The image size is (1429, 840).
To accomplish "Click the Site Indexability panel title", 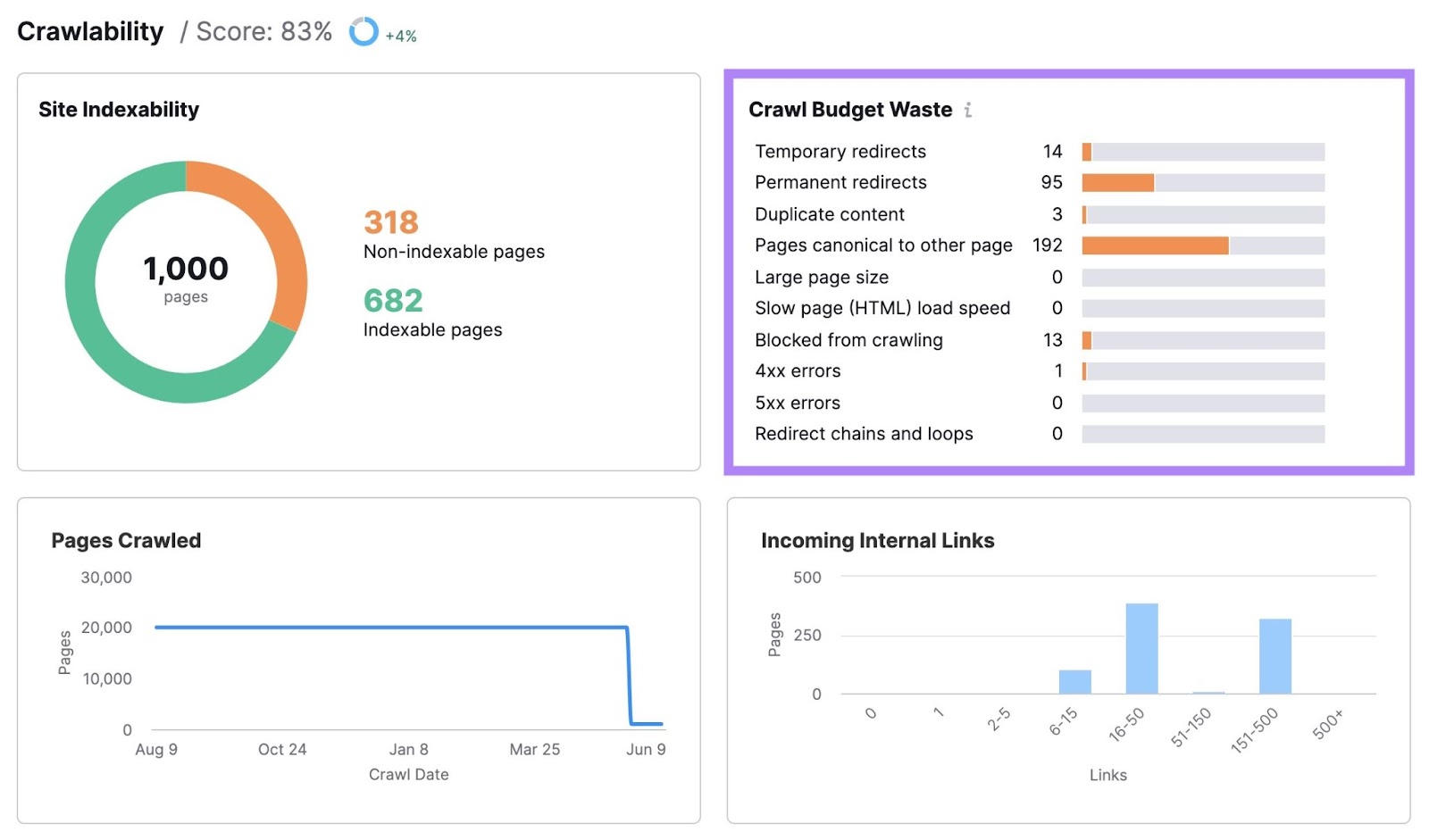I will pos(118,109).
